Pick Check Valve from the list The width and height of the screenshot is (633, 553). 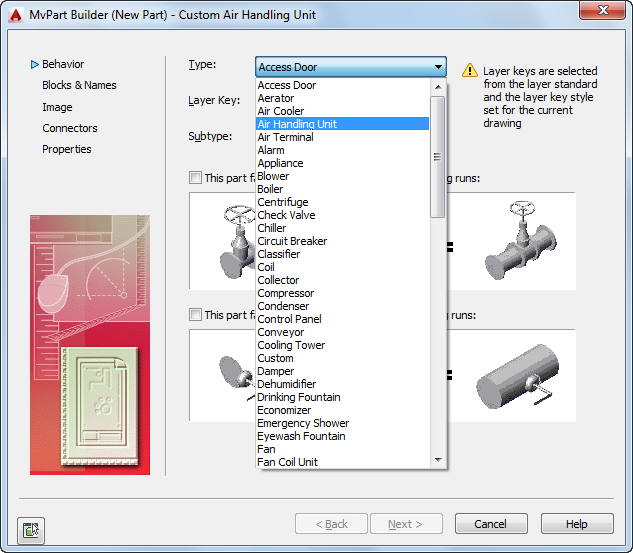[x=343, y=215]
